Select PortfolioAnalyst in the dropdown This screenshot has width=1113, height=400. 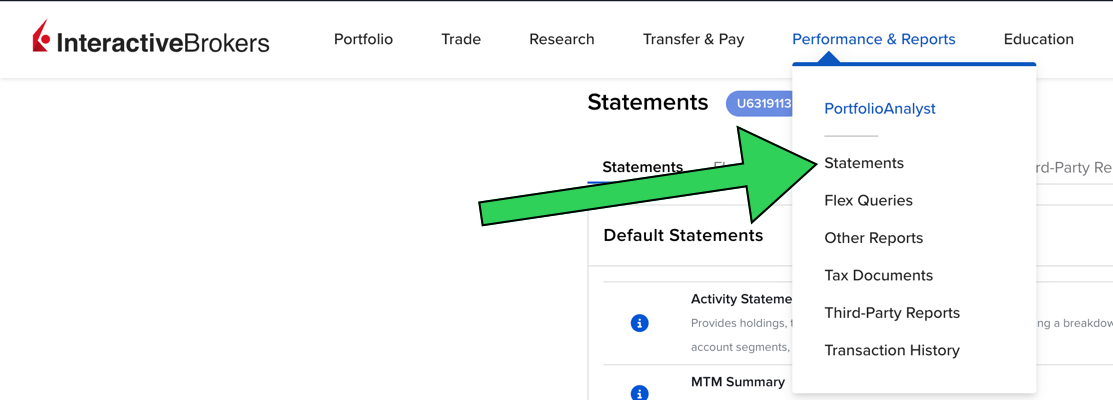tap(879, 109)
